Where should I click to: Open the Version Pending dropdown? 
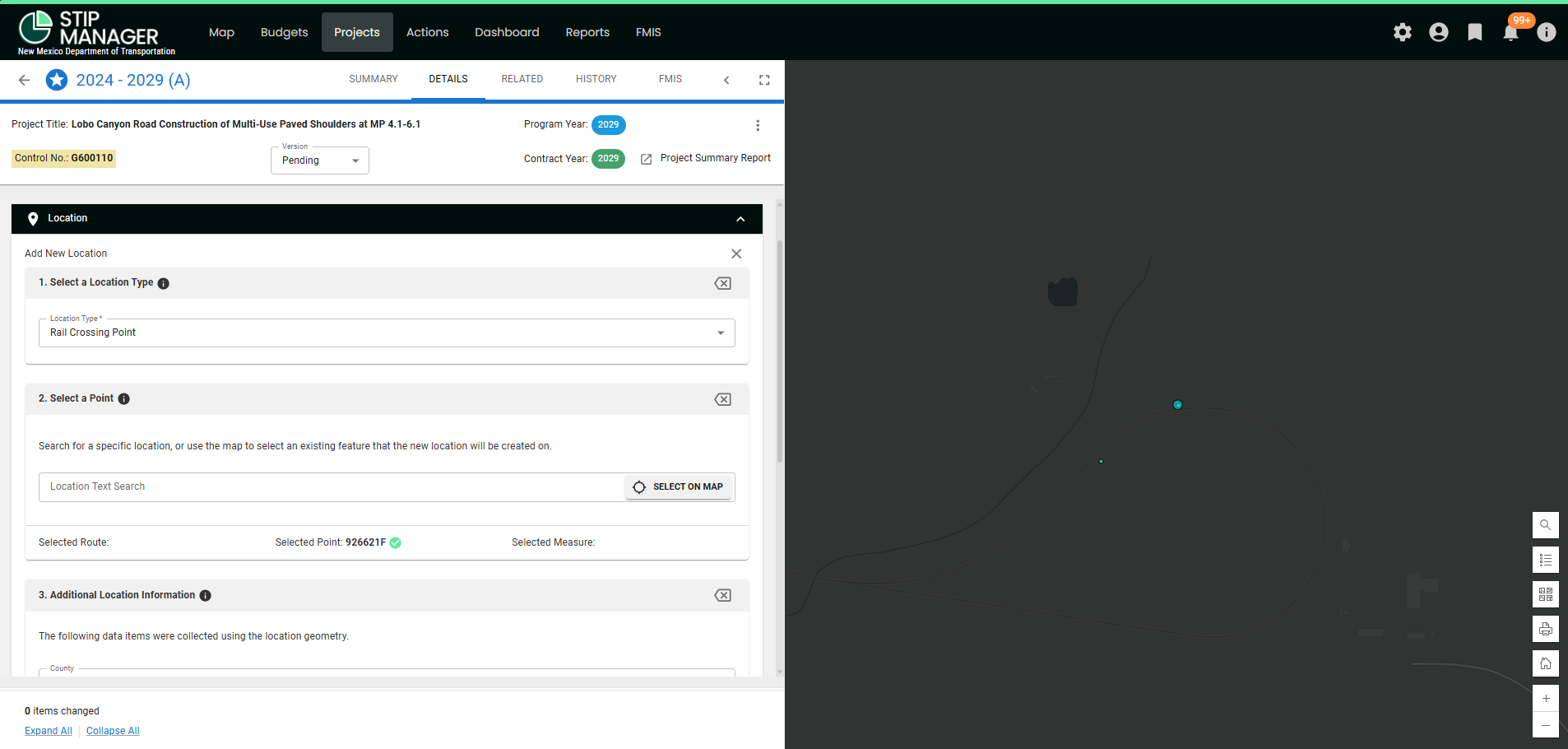tap(320, 160)
